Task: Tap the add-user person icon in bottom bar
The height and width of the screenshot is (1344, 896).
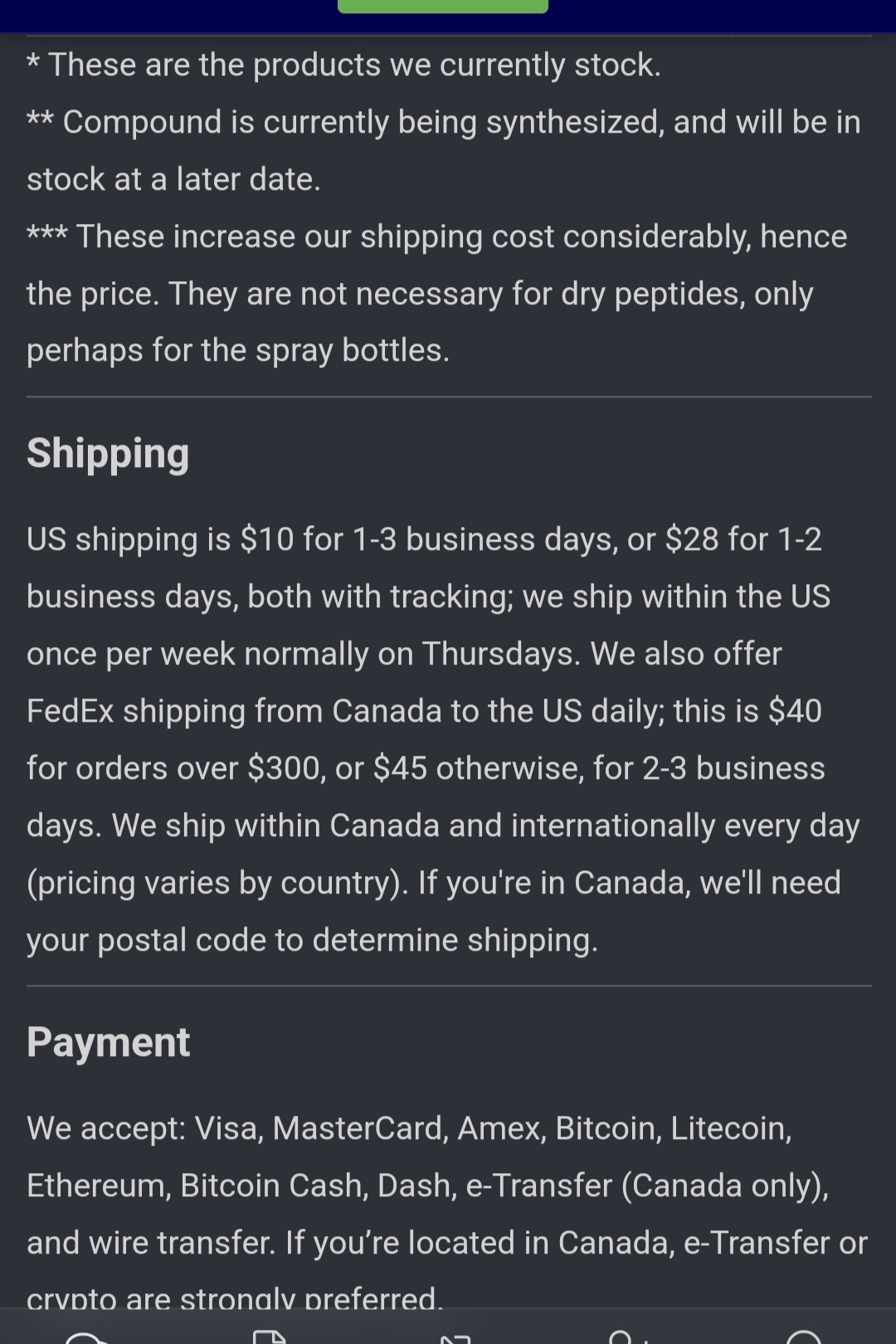Action: [629, 1337]
